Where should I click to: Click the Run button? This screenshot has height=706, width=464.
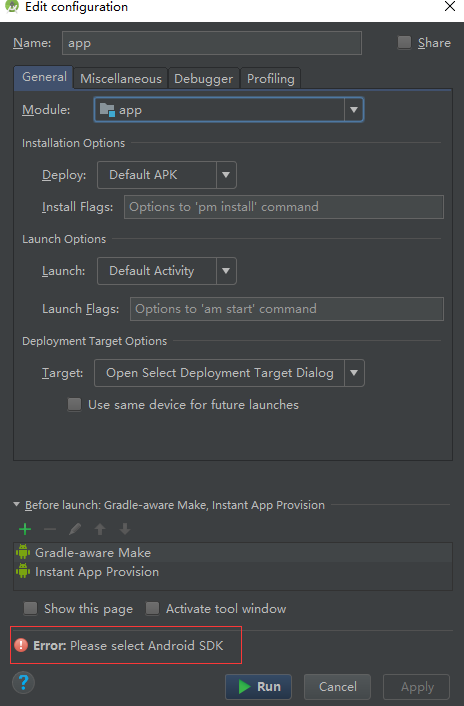pyautogui.click(x=258, y=687)
